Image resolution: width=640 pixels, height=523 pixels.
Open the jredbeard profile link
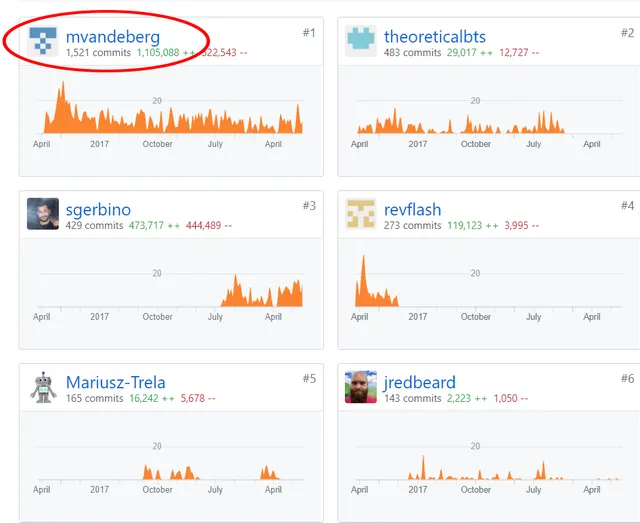(420, 383)
